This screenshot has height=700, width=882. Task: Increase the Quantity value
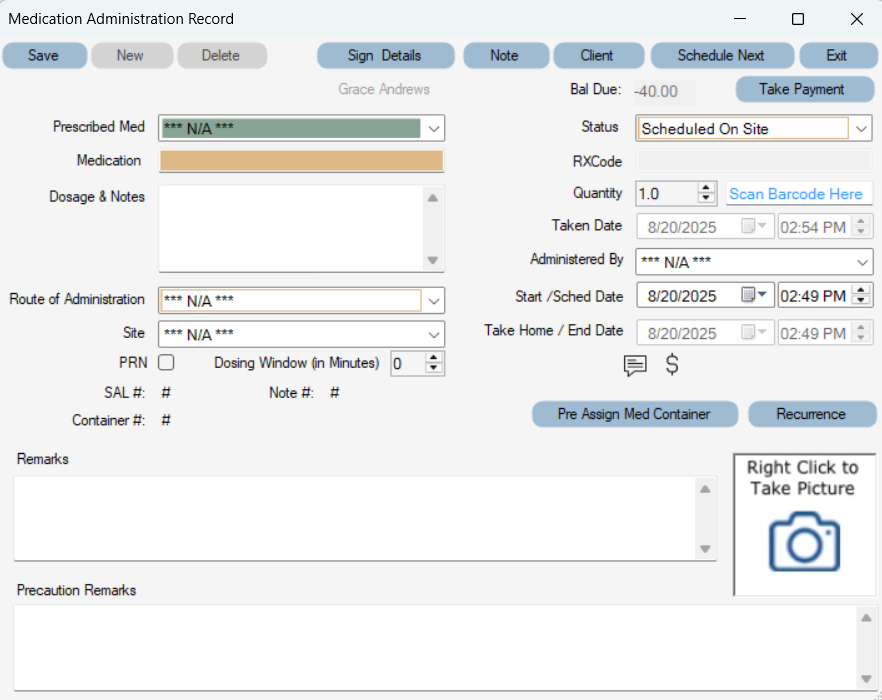(x=708, y=187)
